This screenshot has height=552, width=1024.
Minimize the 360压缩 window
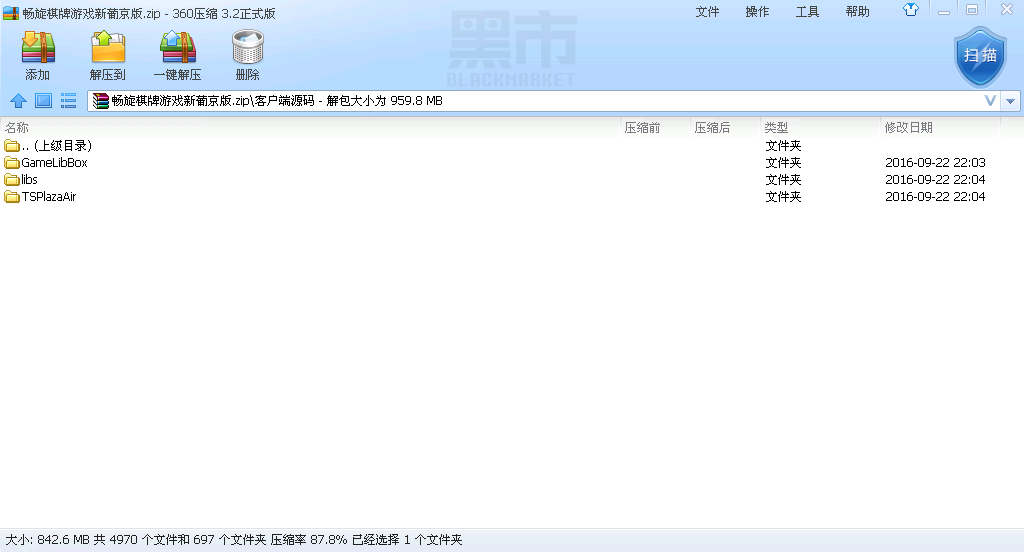[x=944, y=10]
